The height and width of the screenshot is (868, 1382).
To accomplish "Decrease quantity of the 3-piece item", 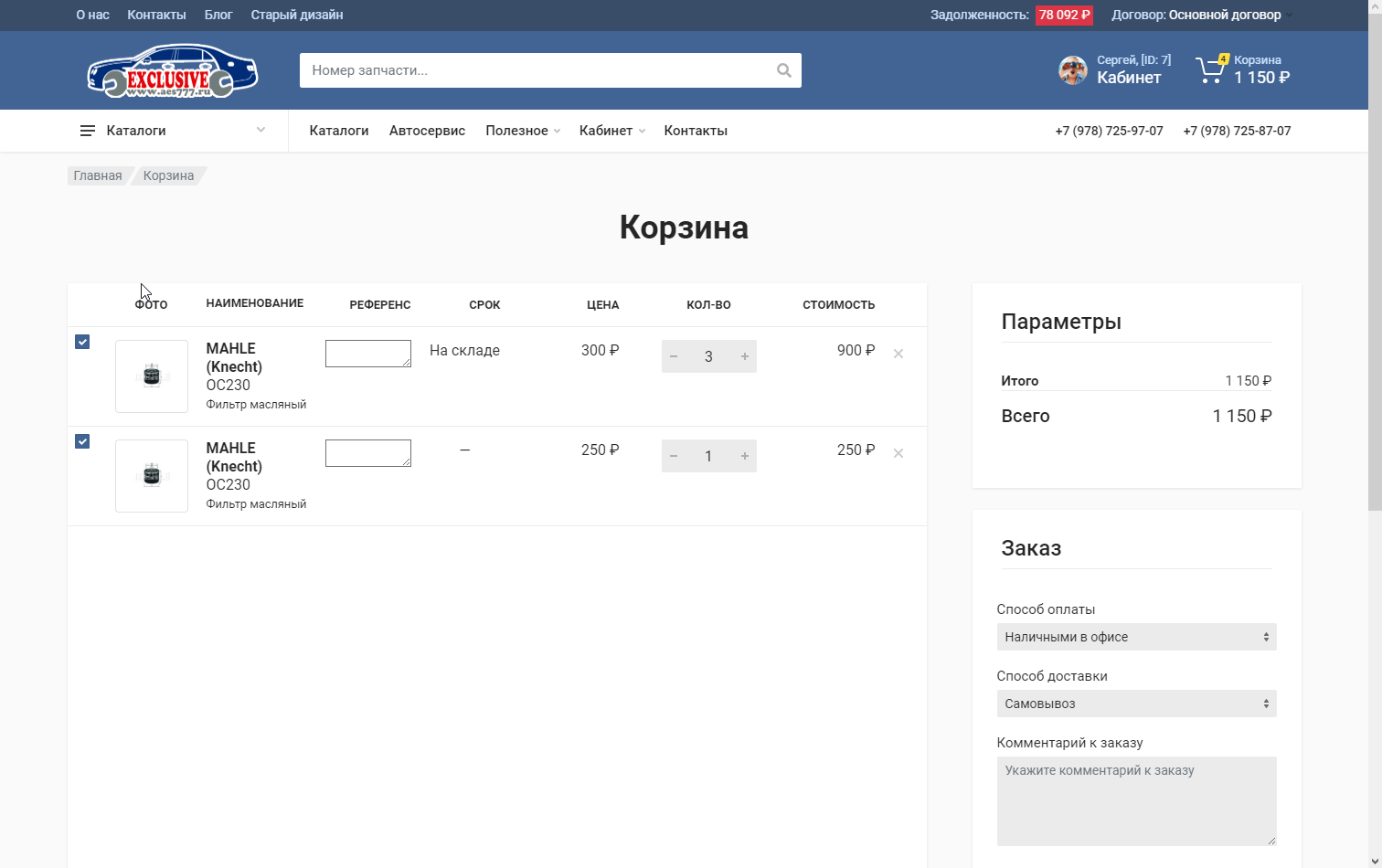I will click(674, 356).
